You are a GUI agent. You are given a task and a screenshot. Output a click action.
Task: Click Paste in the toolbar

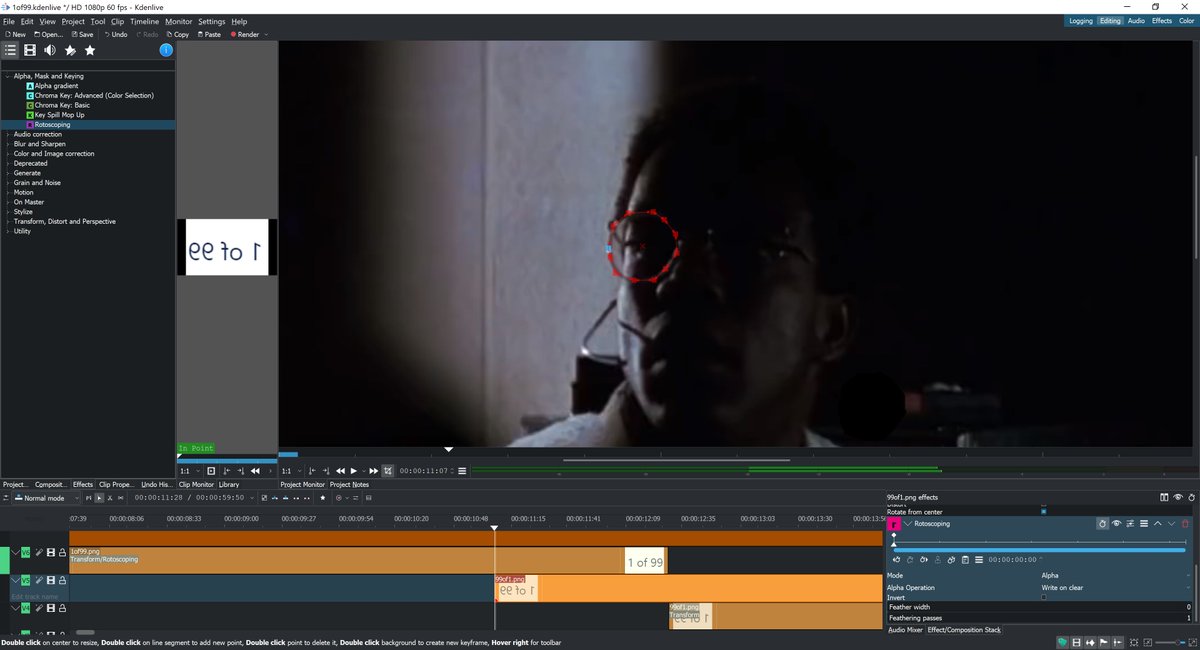coord(208,34)
